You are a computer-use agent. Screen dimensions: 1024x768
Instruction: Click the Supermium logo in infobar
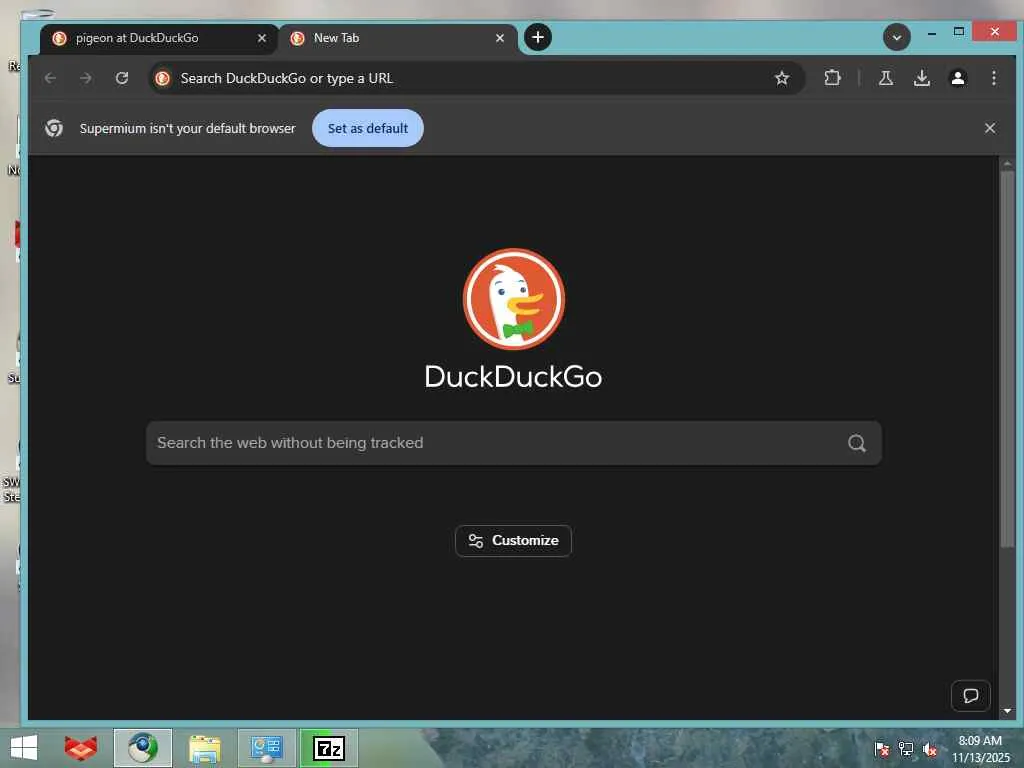54,128
